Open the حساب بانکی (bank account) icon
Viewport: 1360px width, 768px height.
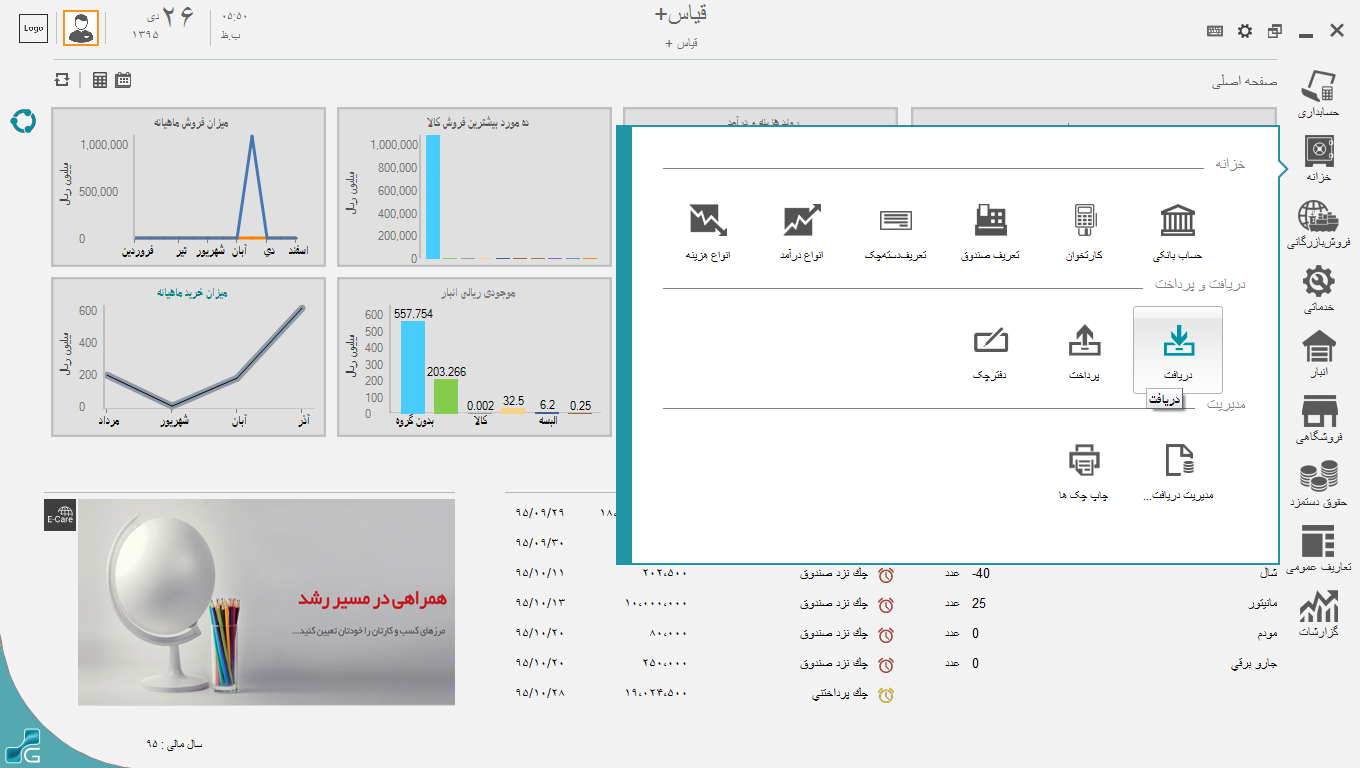pos(1177,233)
